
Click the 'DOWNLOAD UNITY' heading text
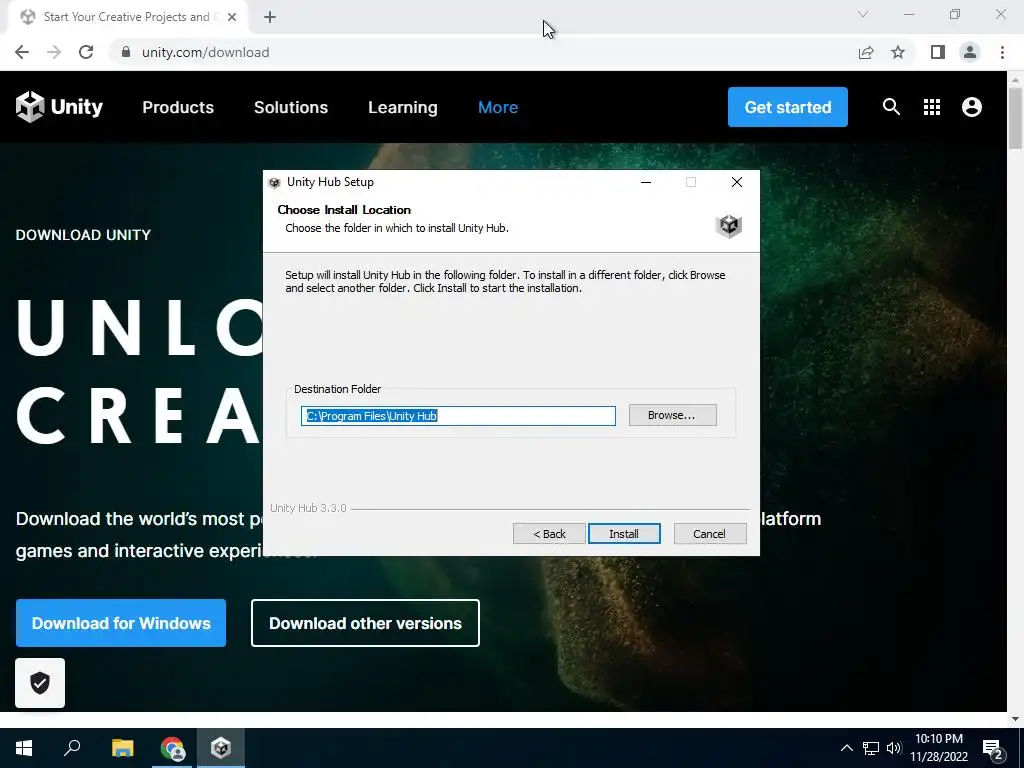[84, 235]
